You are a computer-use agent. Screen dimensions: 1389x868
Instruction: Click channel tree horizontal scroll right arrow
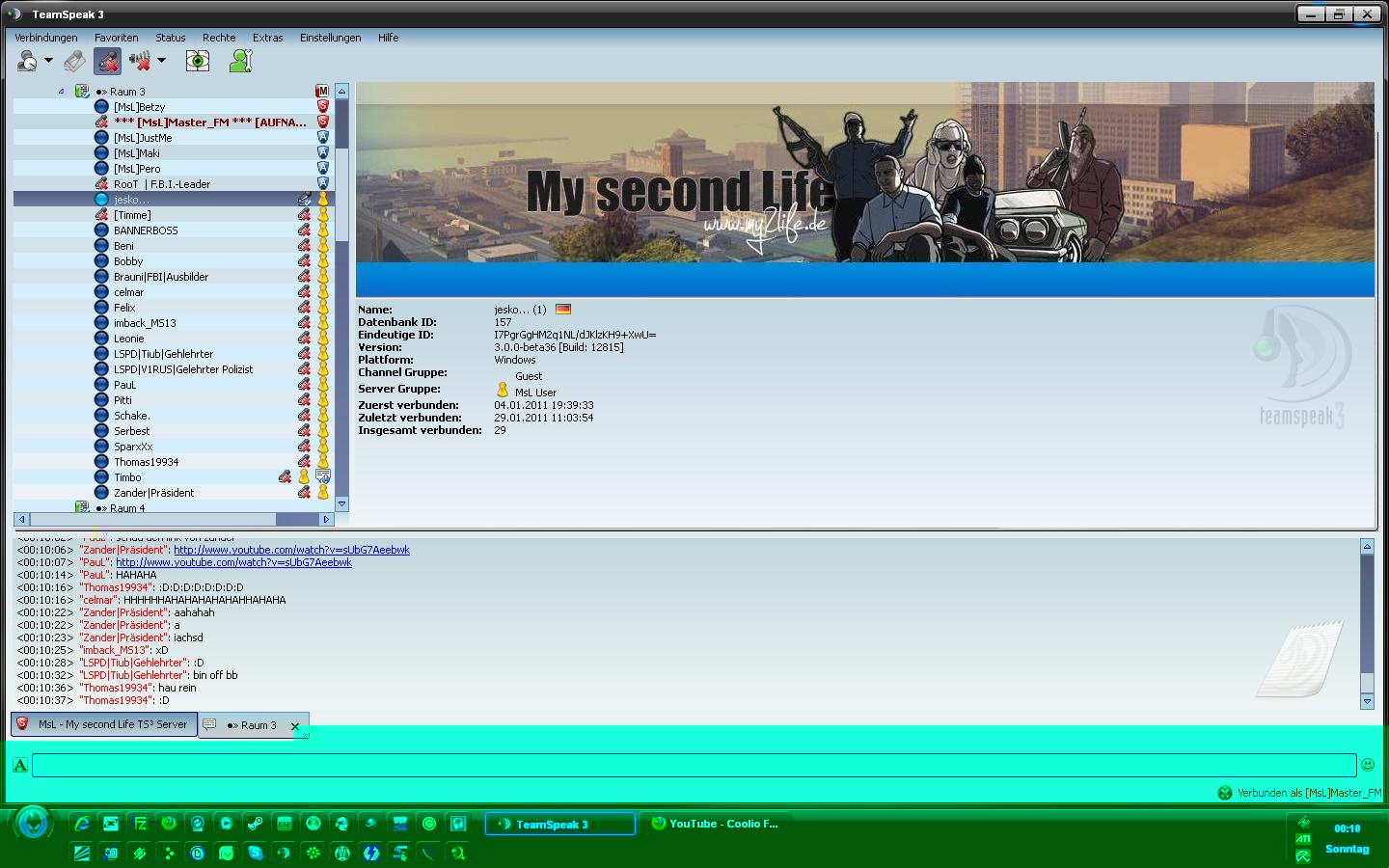(326, 519)
